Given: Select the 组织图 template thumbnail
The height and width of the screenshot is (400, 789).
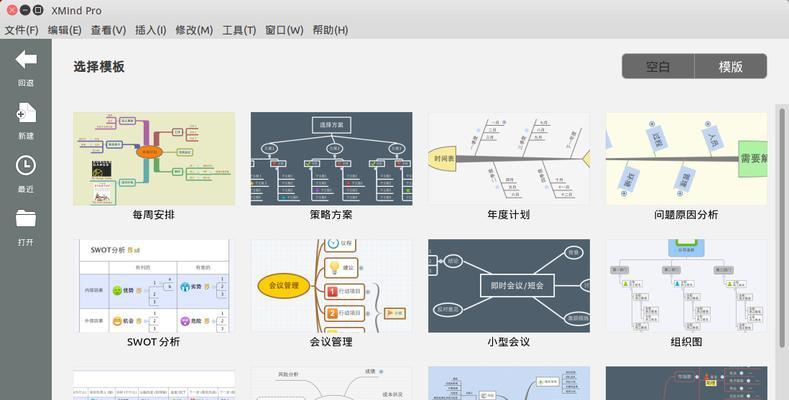Looking at the screenshot, I should click(686, 286).
